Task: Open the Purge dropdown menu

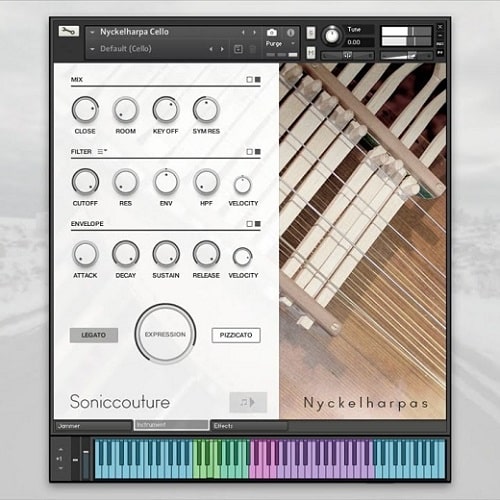Action: (280, 44)
